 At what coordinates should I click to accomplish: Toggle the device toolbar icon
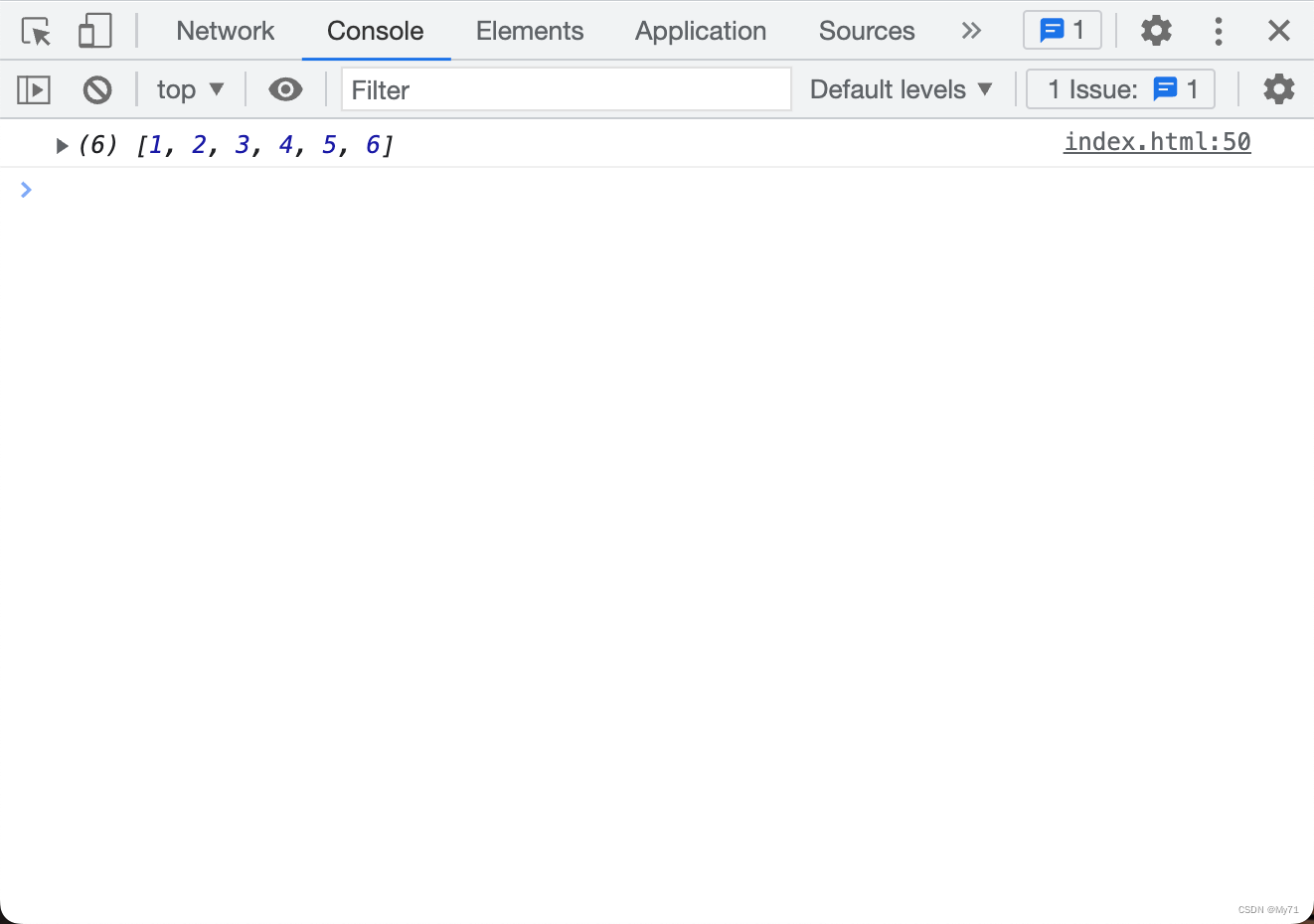coord(95,32)
